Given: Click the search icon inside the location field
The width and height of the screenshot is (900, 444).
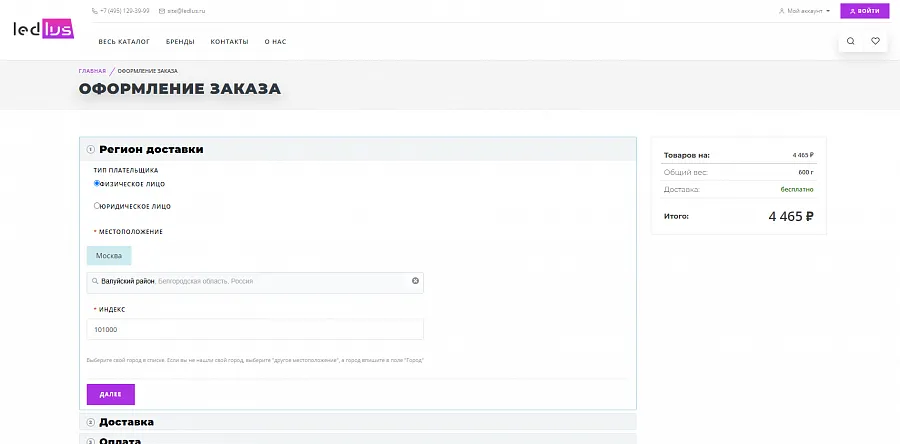Looking at the screenshot, I should coord(95,282).
